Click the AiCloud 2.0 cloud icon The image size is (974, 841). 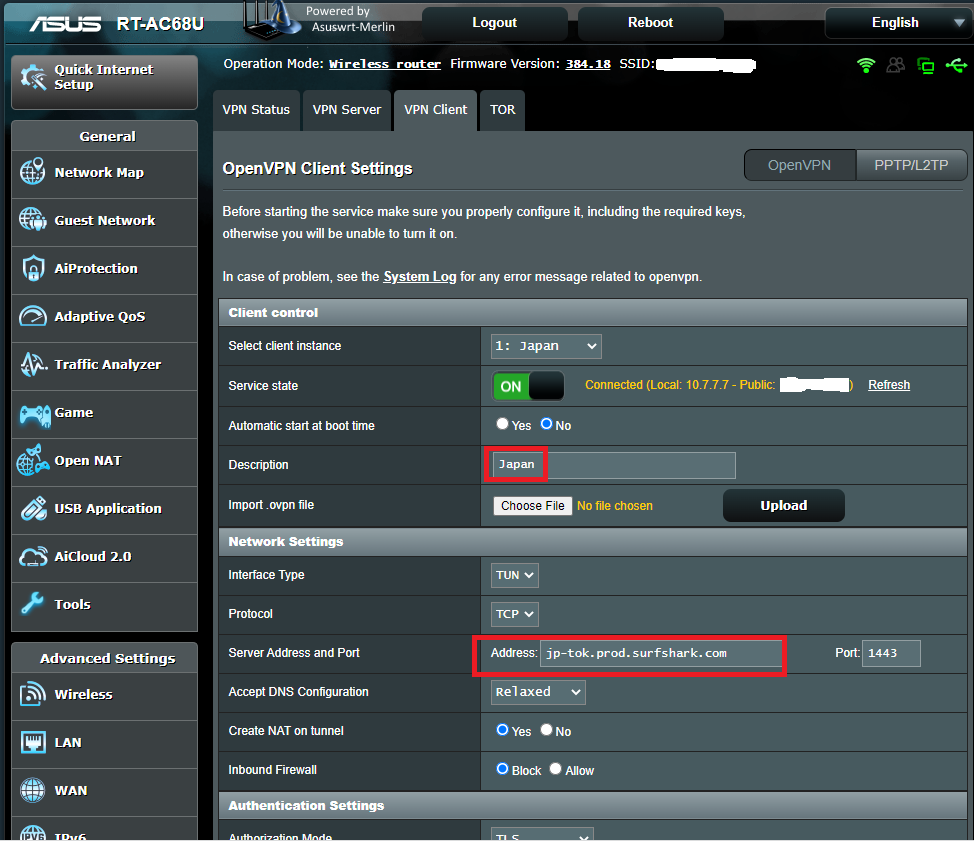(x=33, y=557)
